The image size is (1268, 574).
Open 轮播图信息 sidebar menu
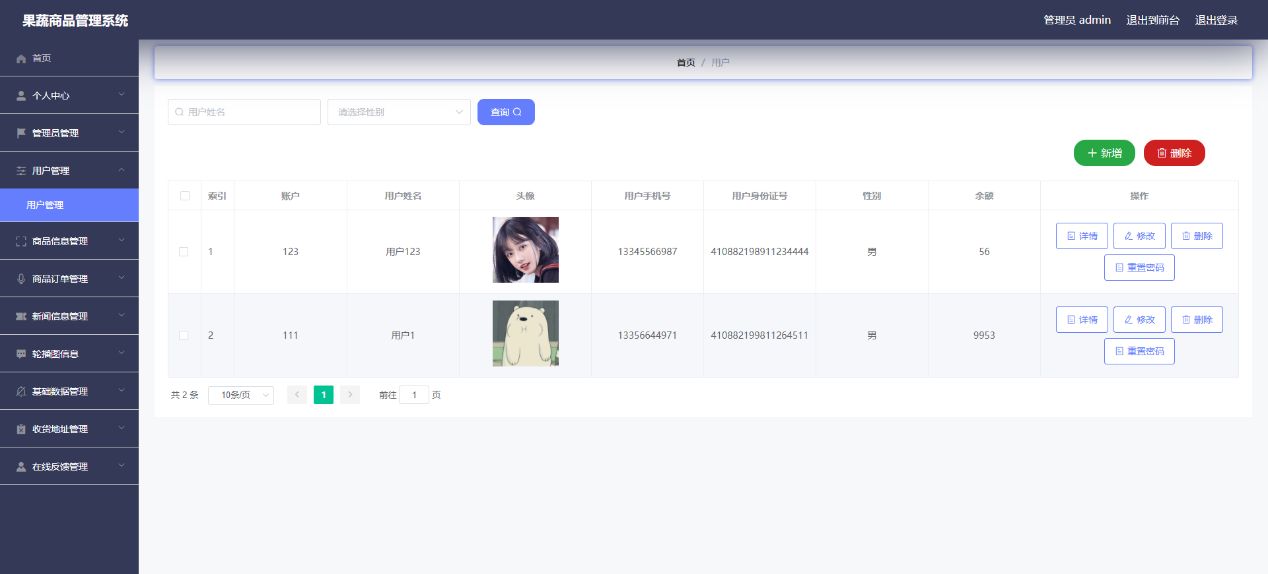(69, 354)
